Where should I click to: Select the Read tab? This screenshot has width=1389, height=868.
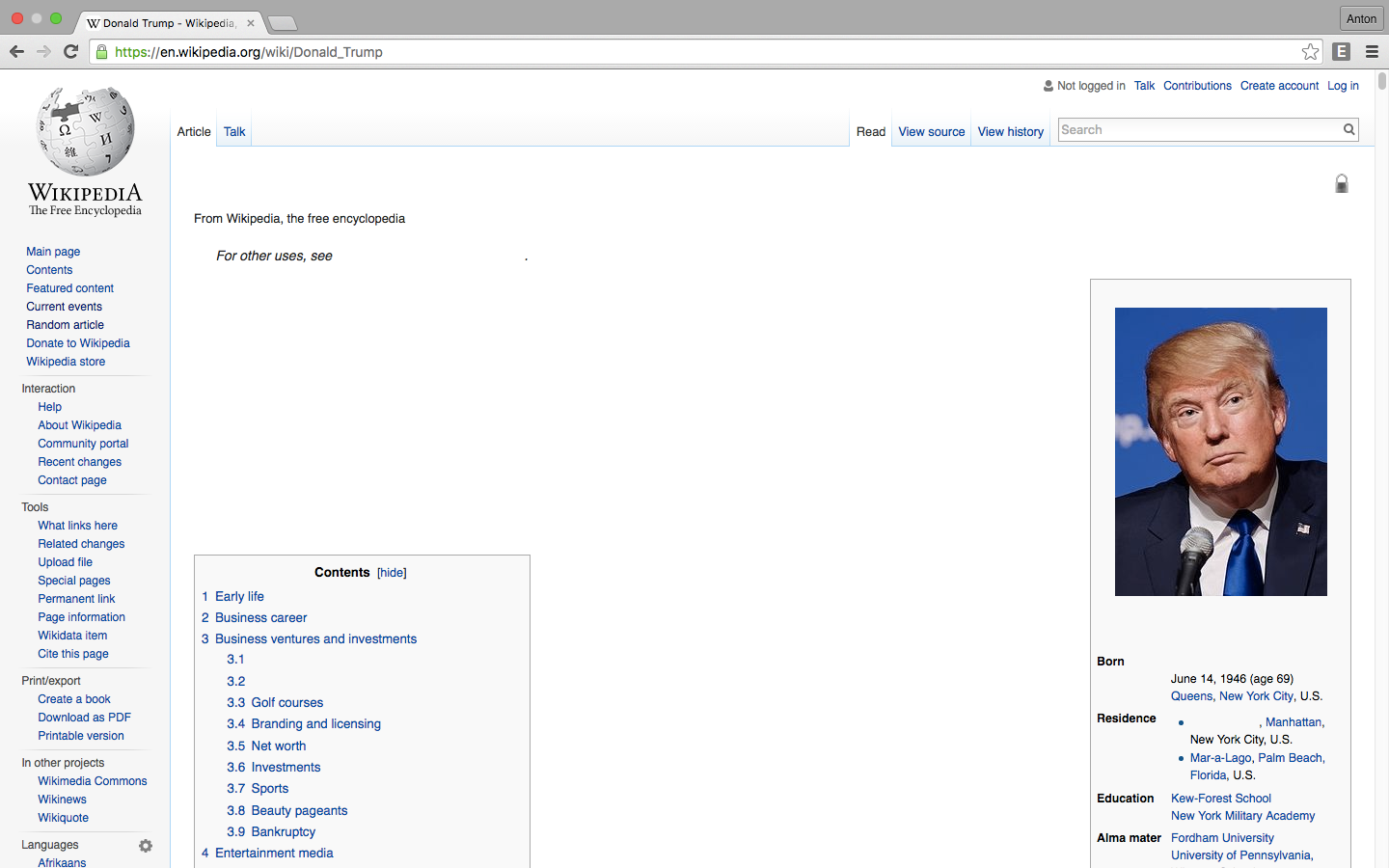point(871,132)
